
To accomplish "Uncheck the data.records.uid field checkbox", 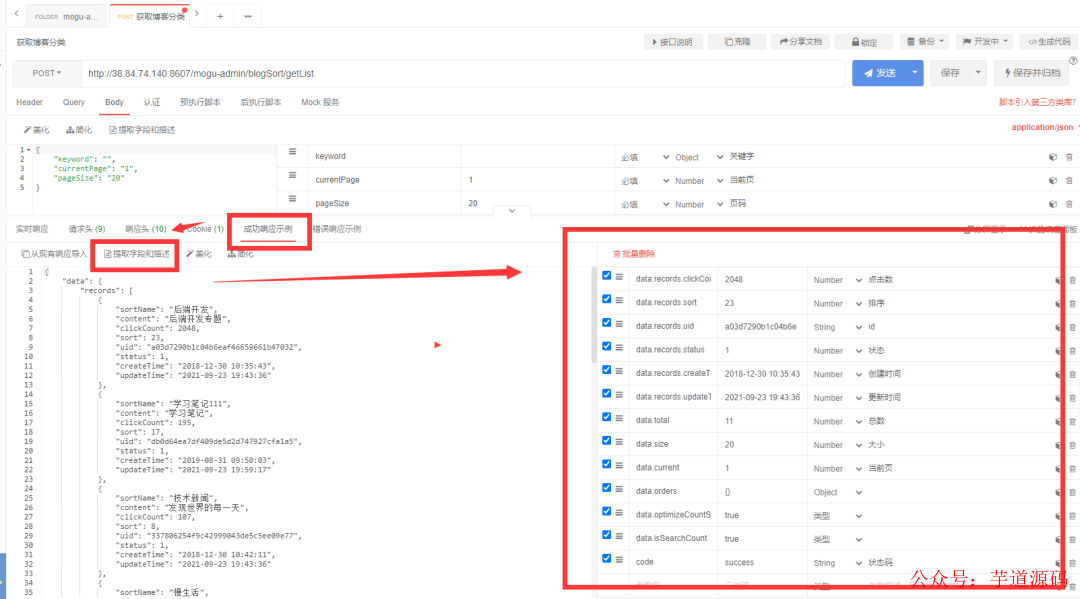I will click(x=607, y=322).
